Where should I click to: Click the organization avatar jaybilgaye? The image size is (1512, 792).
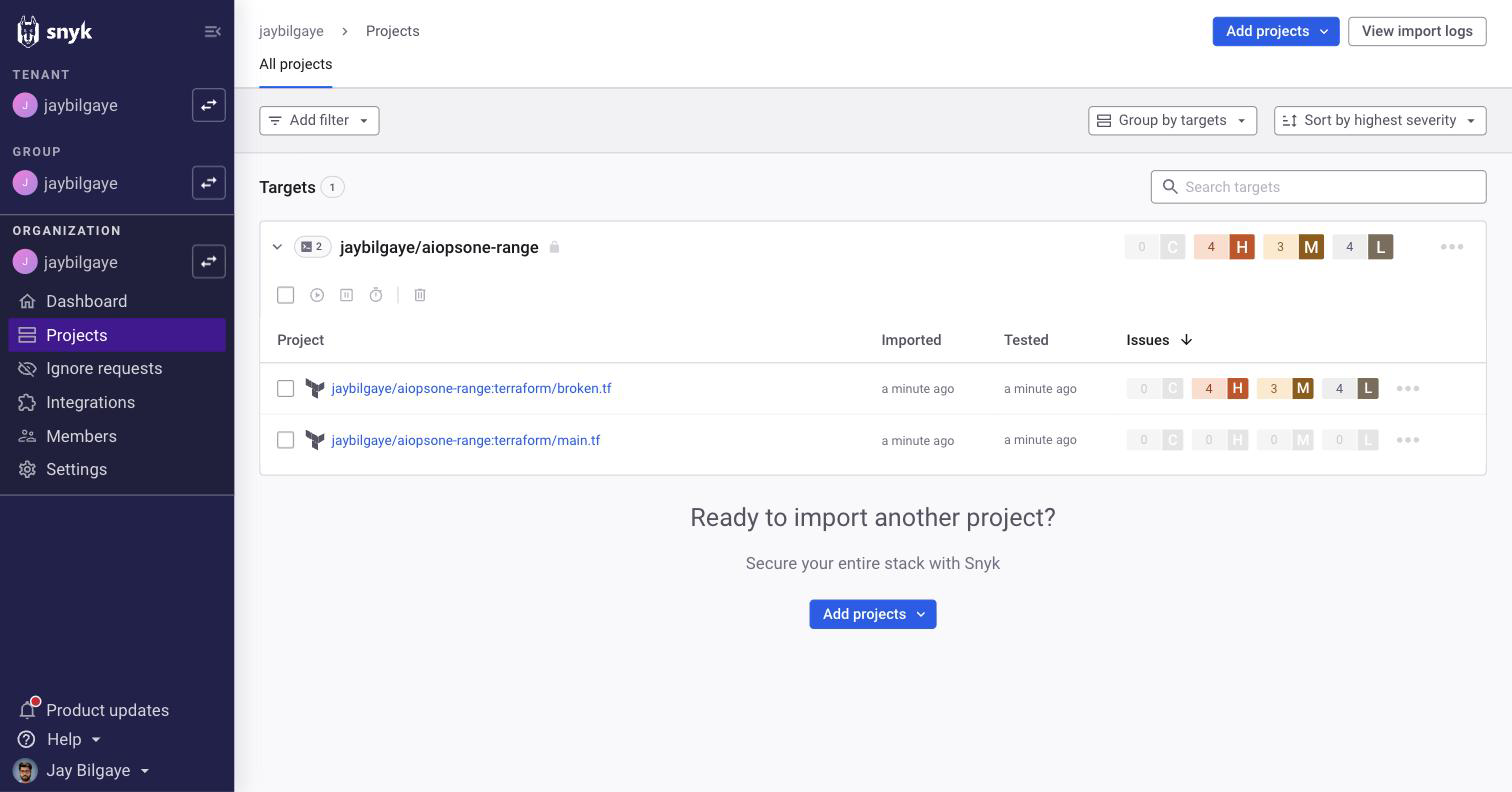coord(25,262)
